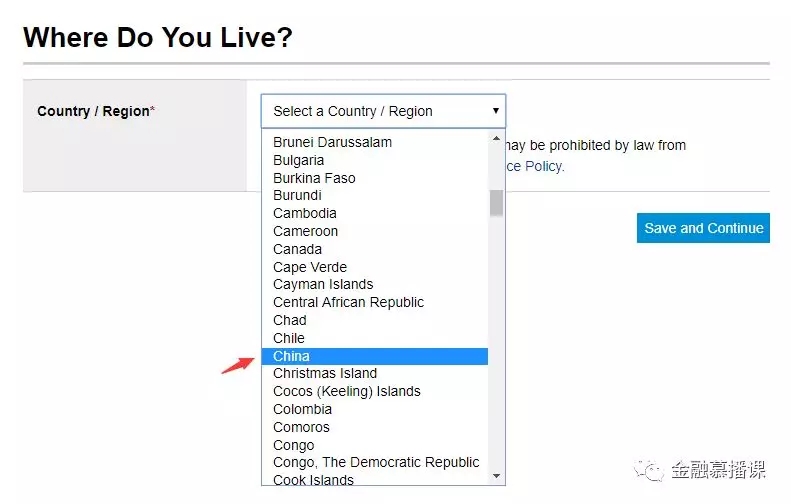Screen dimensions: 791x504
Task: Select Bulgaria from the dropdown list
Action: point(299,160)
